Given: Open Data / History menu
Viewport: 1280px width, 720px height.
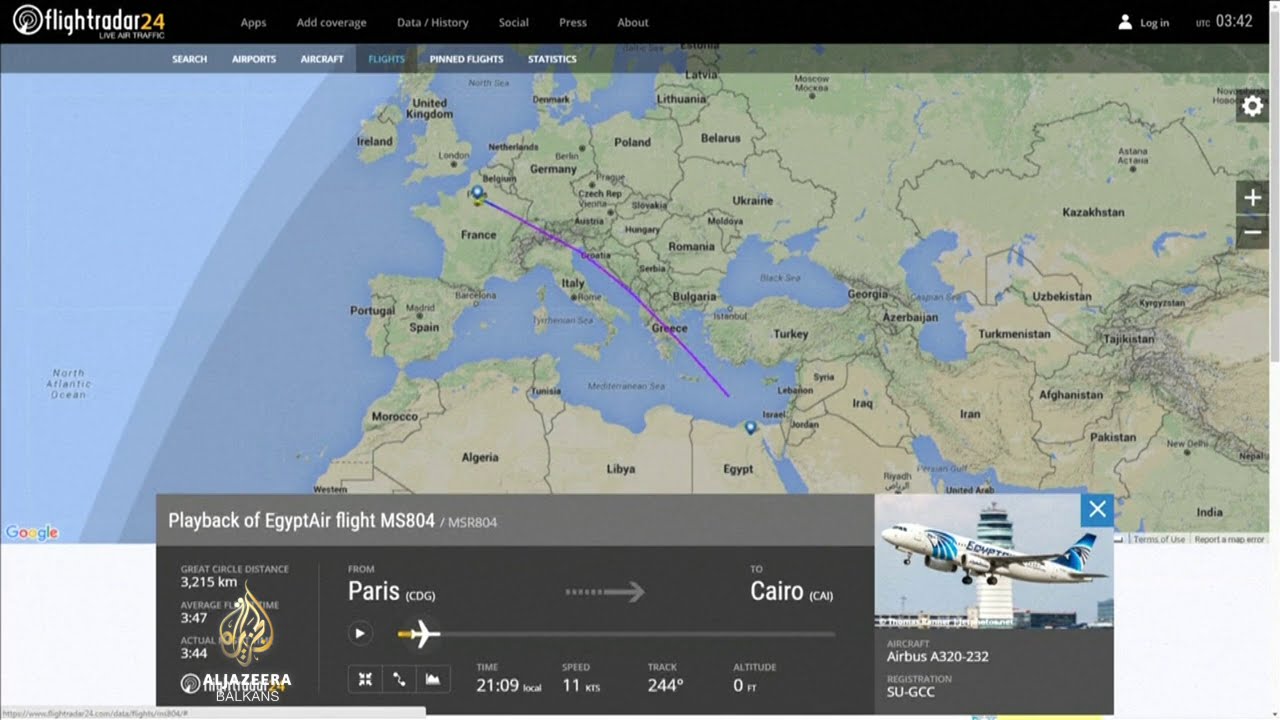Looking at the screenshot, I should coord(433,22).
